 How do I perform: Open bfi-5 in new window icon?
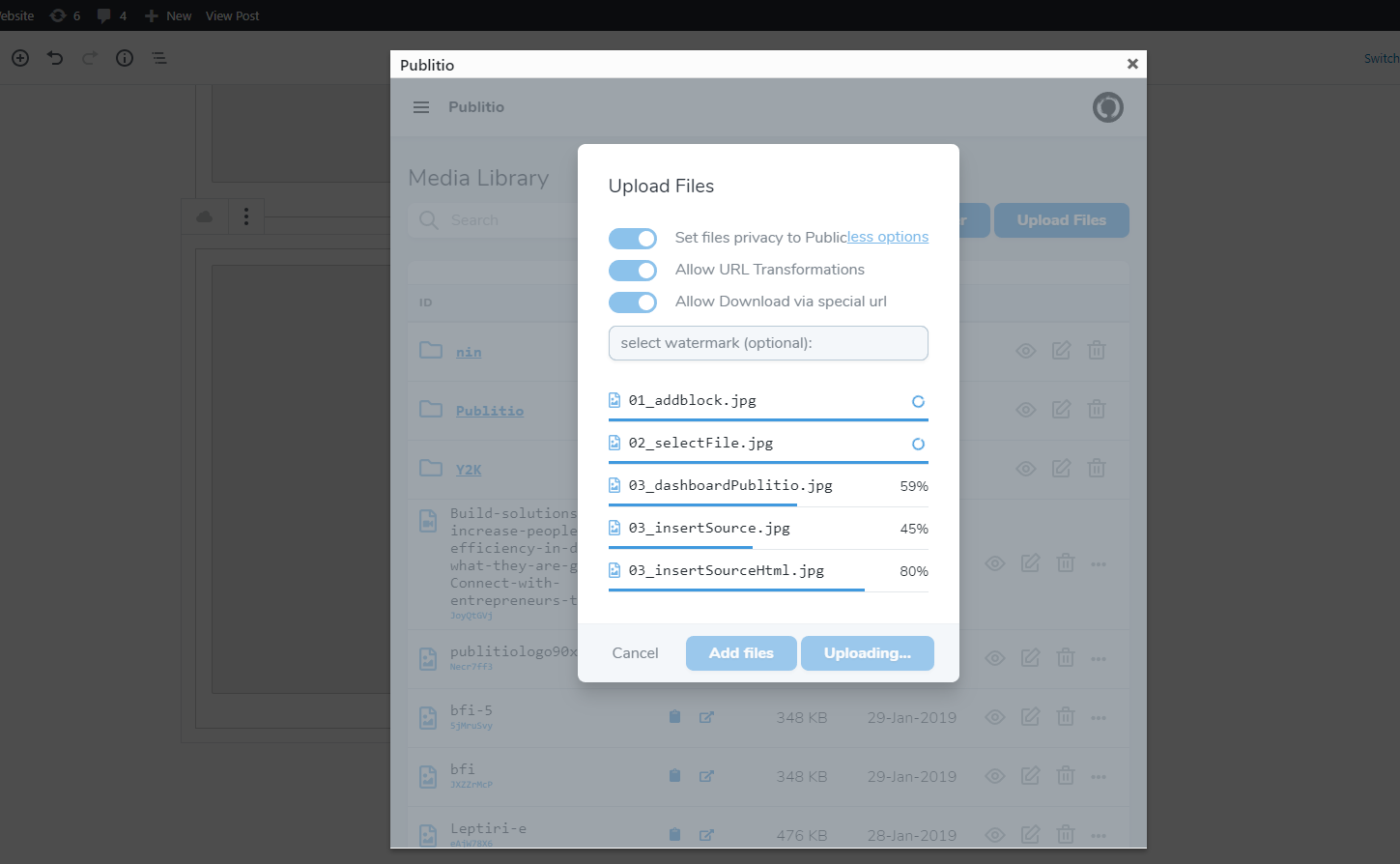(706, 717)
